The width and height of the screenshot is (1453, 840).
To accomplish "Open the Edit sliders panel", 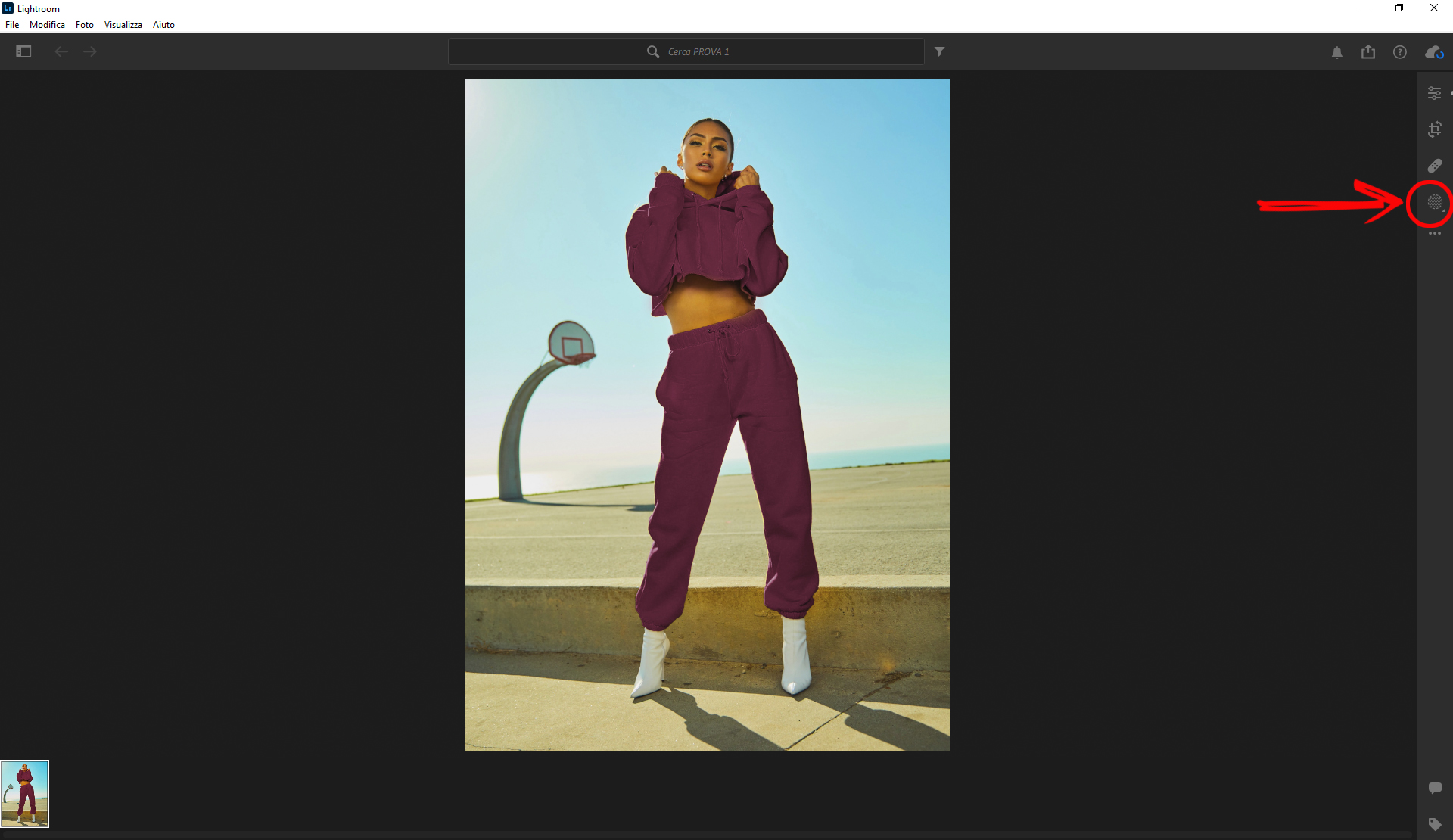I will point(1434,93).
